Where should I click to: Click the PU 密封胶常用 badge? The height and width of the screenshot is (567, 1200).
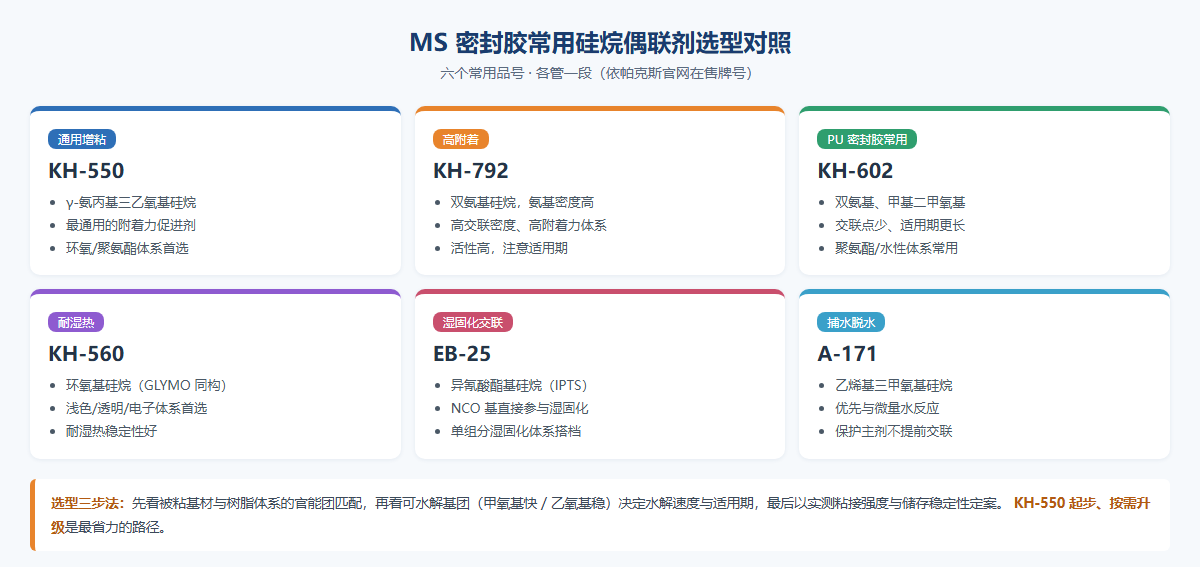[x=867, y=139]
